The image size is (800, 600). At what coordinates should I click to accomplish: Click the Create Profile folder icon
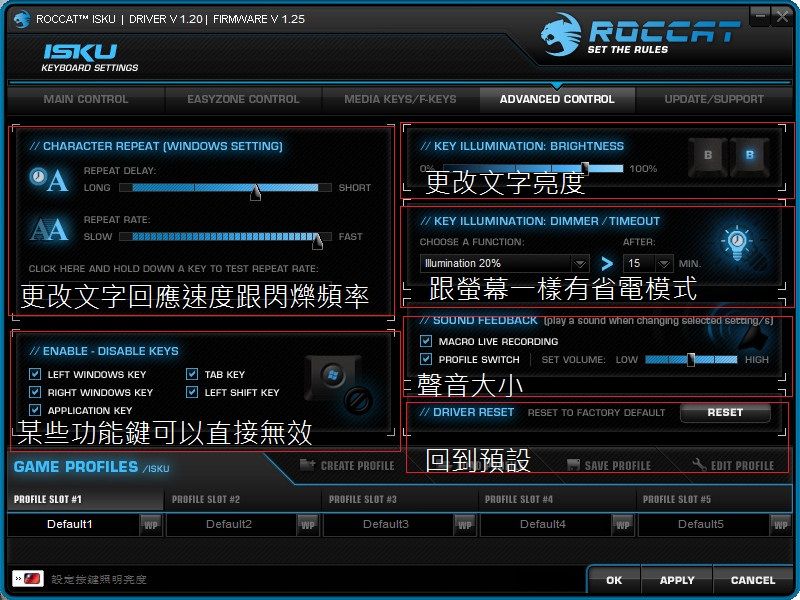[x=307, y=465]
